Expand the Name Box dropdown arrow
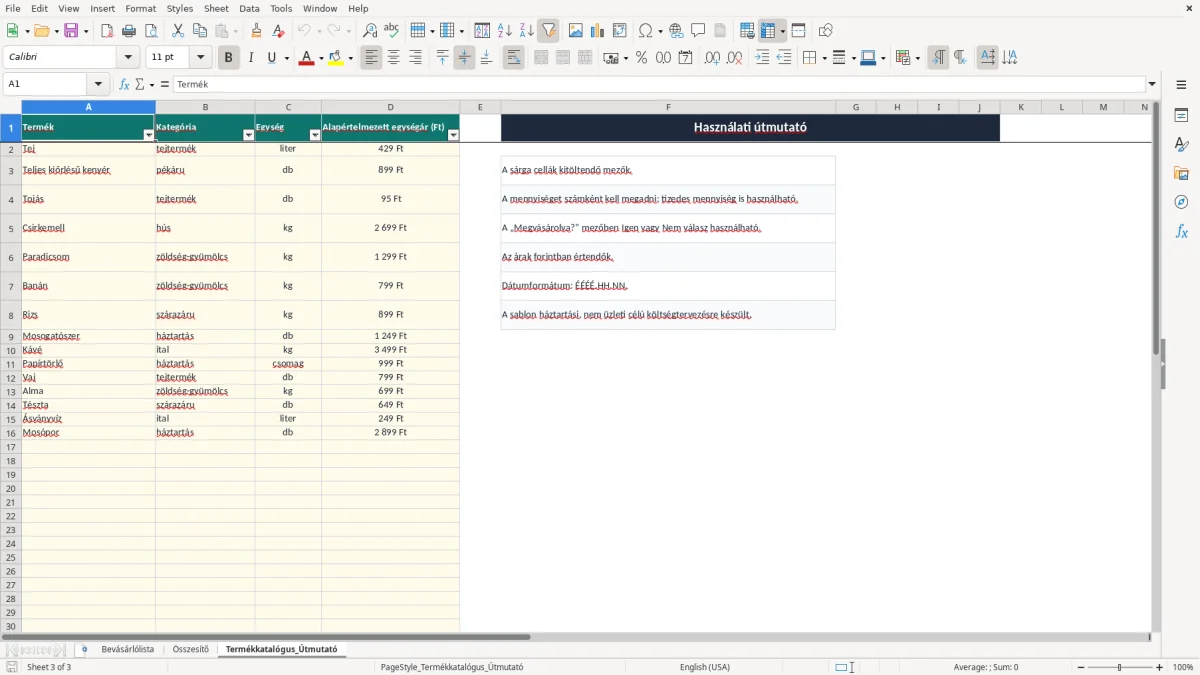This screenshot has height=675, width=1200. click(98, 84)
